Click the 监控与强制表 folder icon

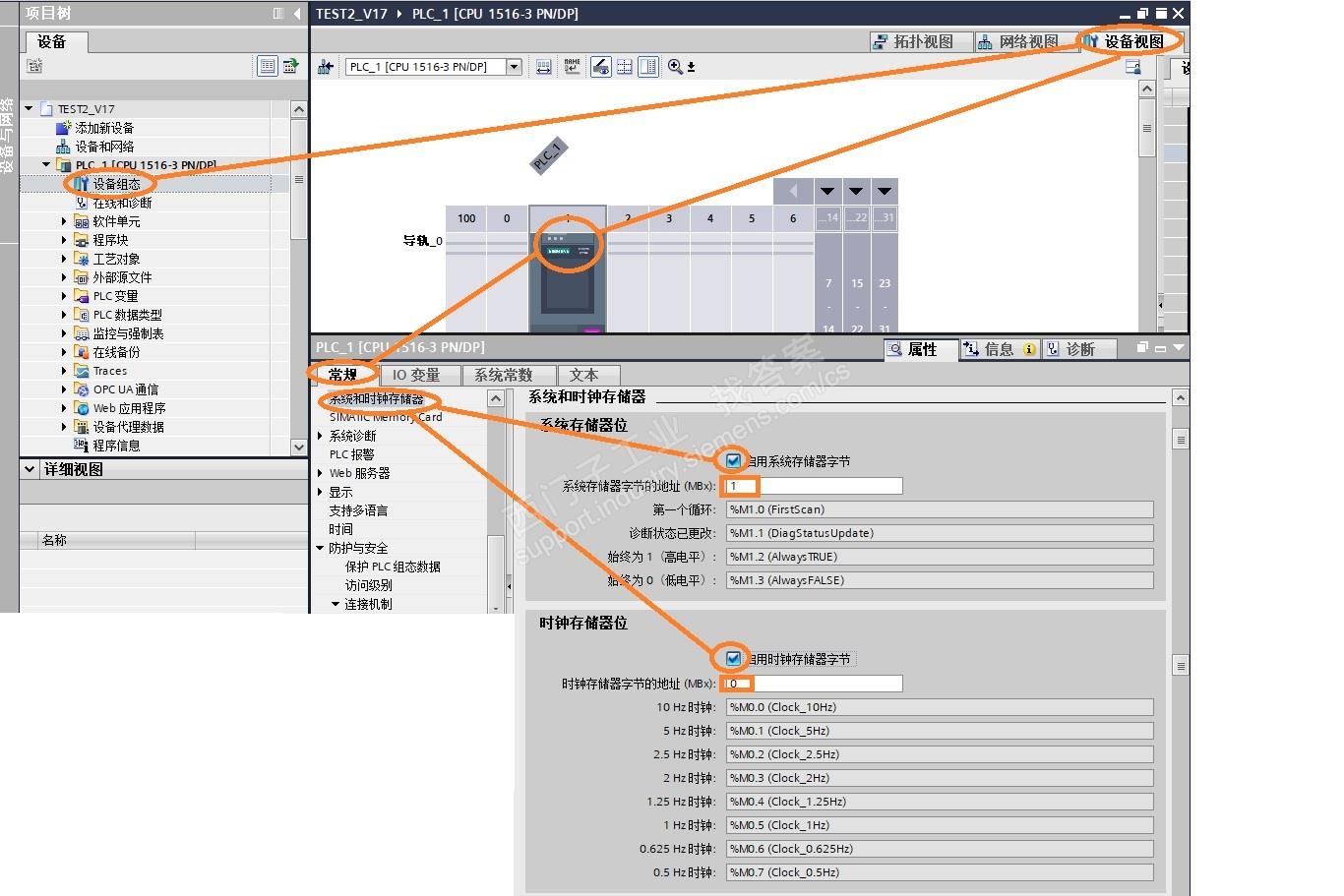tap(82, 333)
